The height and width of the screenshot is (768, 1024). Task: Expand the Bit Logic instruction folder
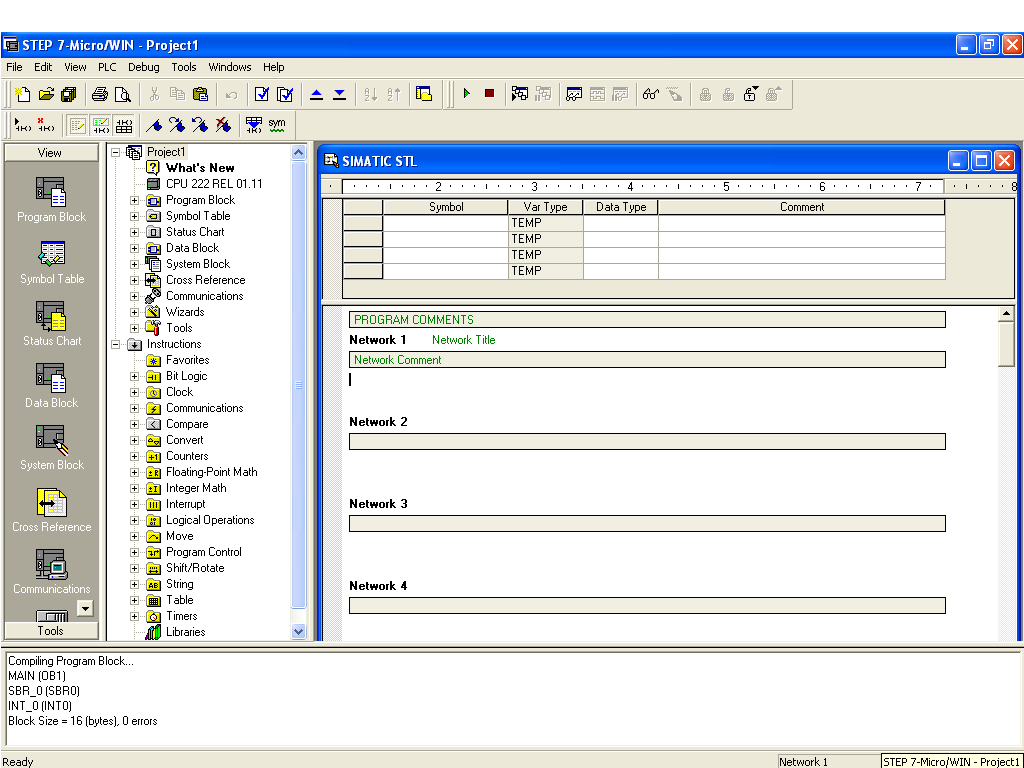point(135,376)
